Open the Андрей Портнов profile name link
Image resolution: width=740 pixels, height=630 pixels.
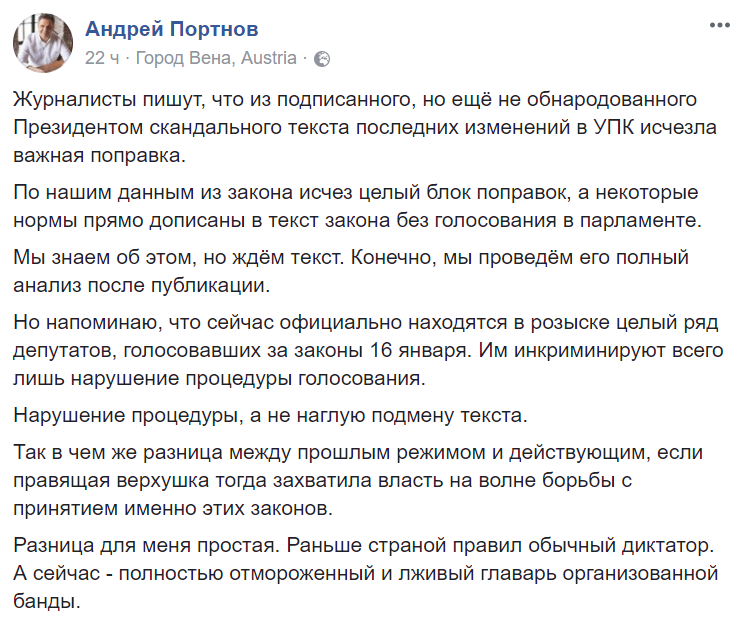[x=172, y=30]
